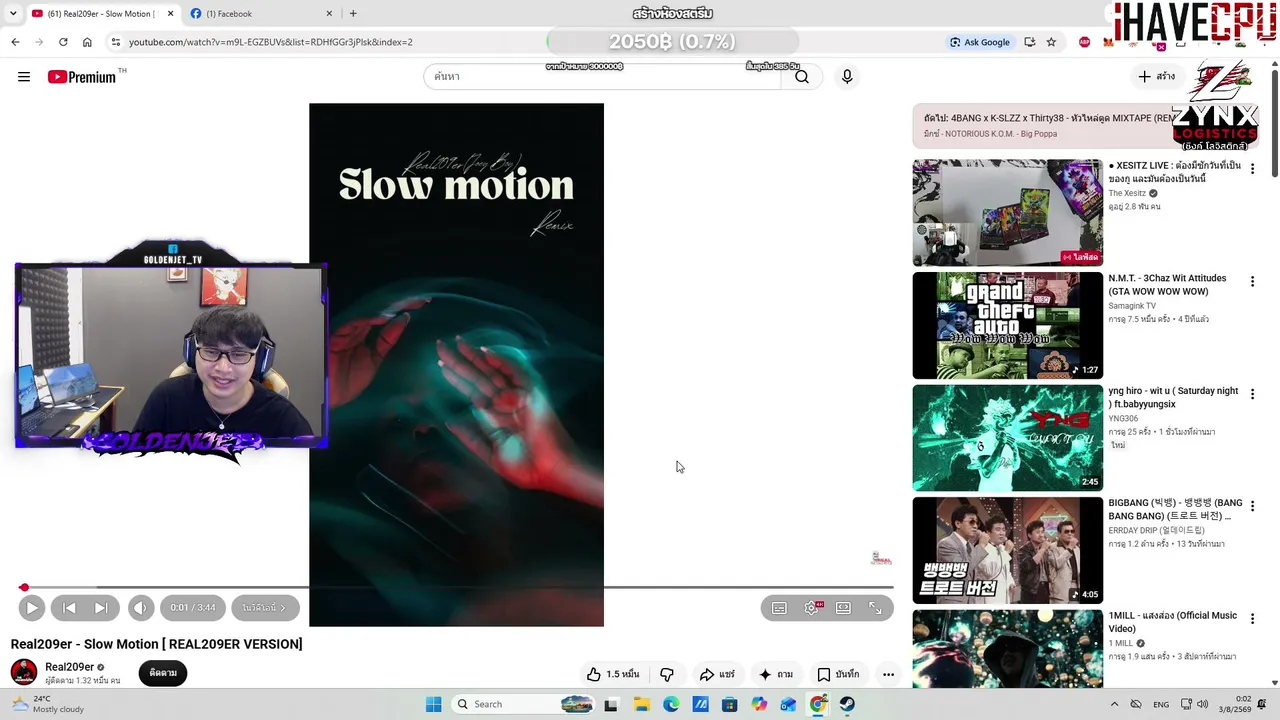The width and height of the screenshot is (1280, 720).
Task: Open BIGBANG BANG BANG BANG thumbnail
Action: click(1007, 551)
